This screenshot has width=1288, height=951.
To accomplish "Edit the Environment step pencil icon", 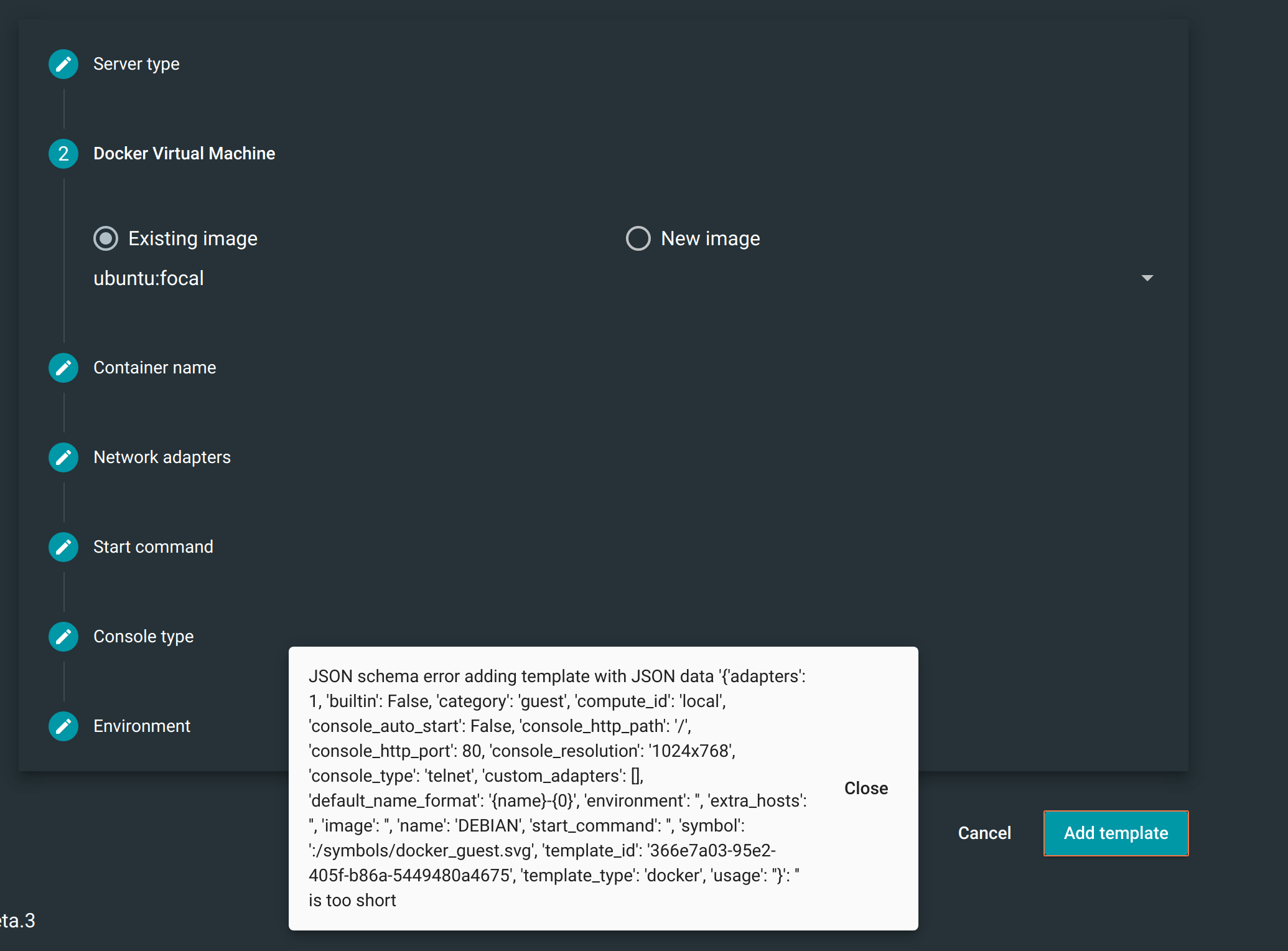I will 63,726.
